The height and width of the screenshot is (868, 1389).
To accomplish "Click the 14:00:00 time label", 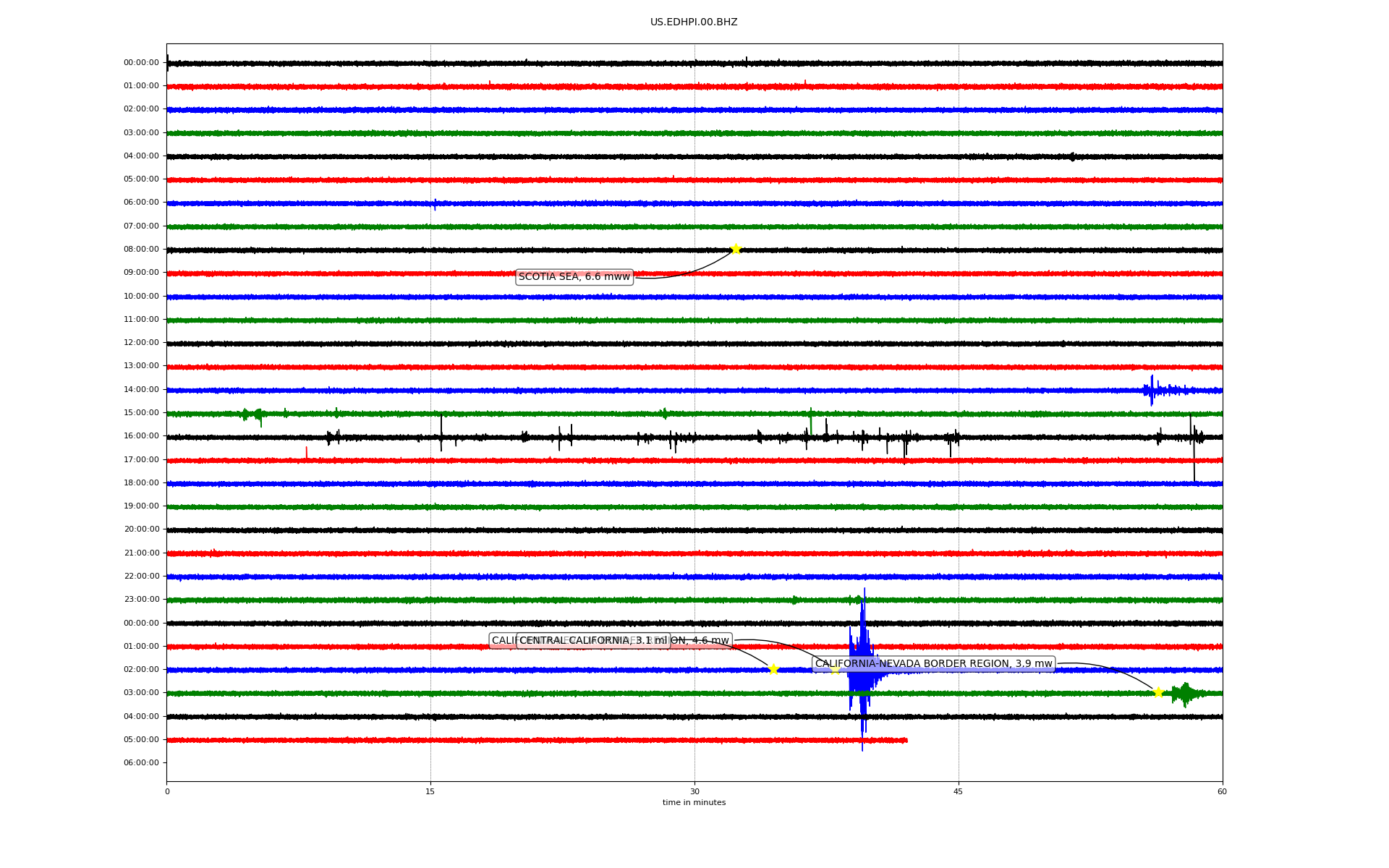I will [141, 390].
